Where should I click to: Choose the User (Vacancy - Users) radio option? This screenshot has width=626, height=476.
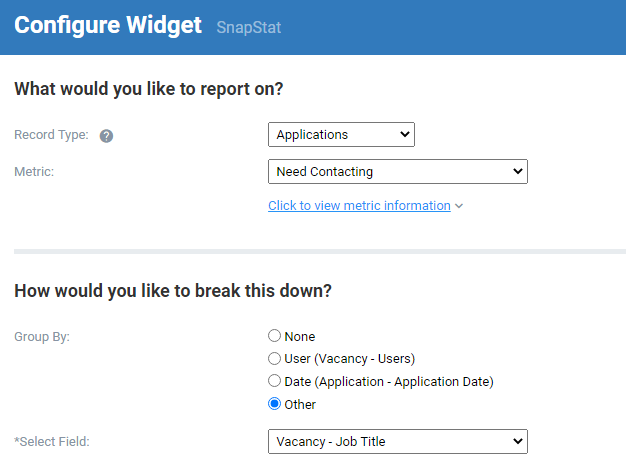tap(274, 358)
